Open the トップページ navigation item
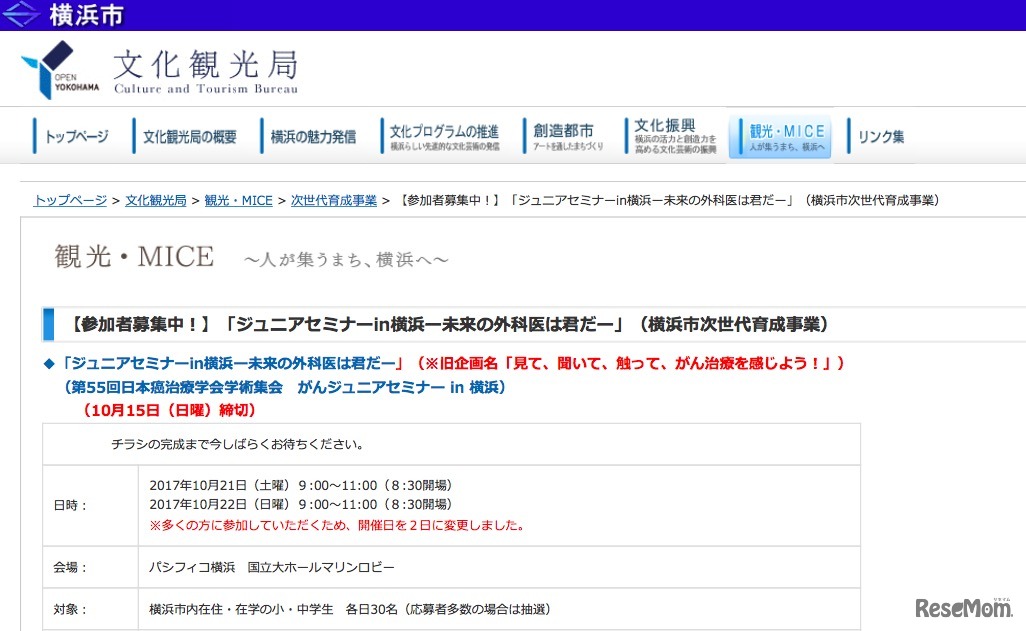1026x631 pixels. point(77,136)
